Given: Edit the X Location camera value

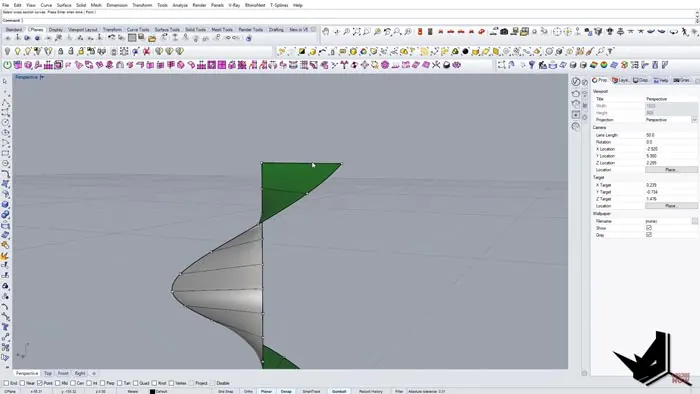Looking at the screenshot, I should pyautogui.click(x=671, y=149).
